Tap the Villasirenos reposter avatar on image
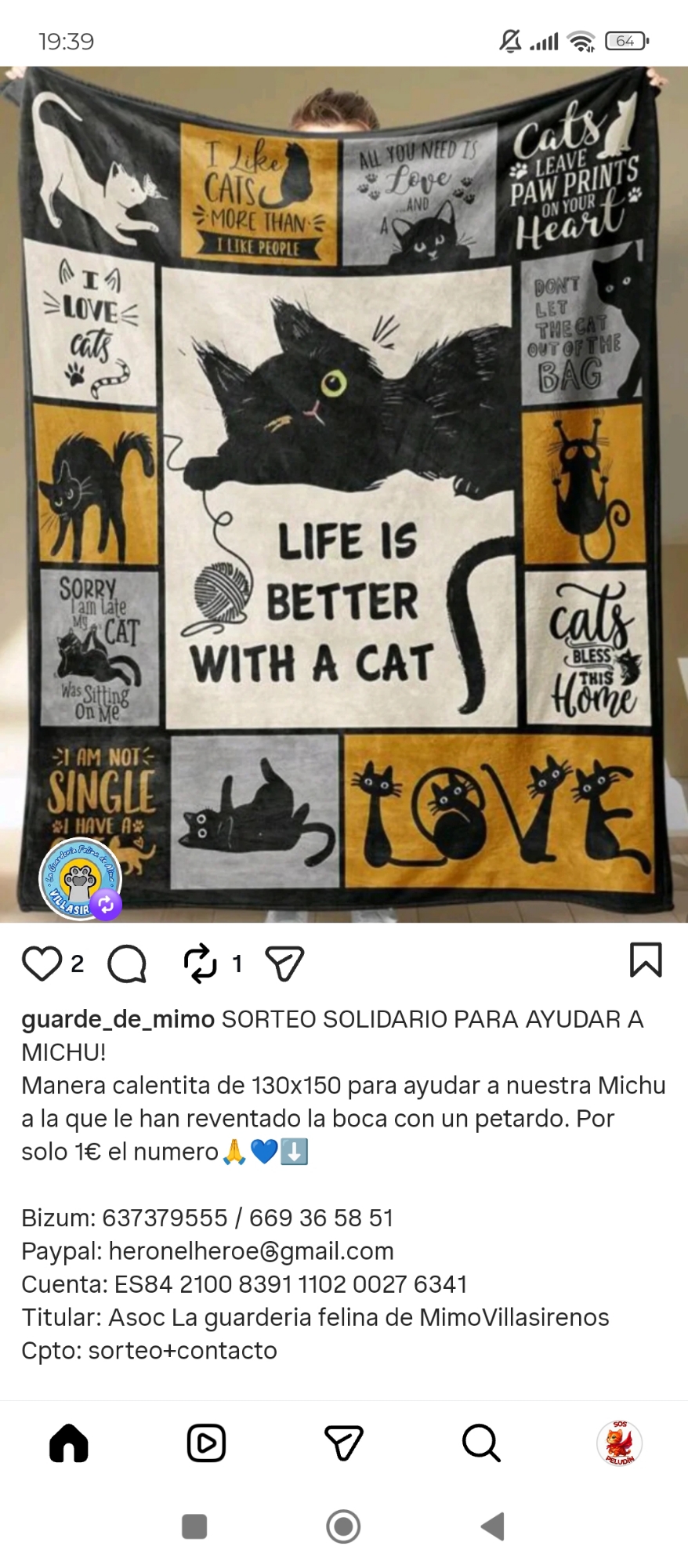Viewport: 688px width, 1568px height. pos(81,878)
